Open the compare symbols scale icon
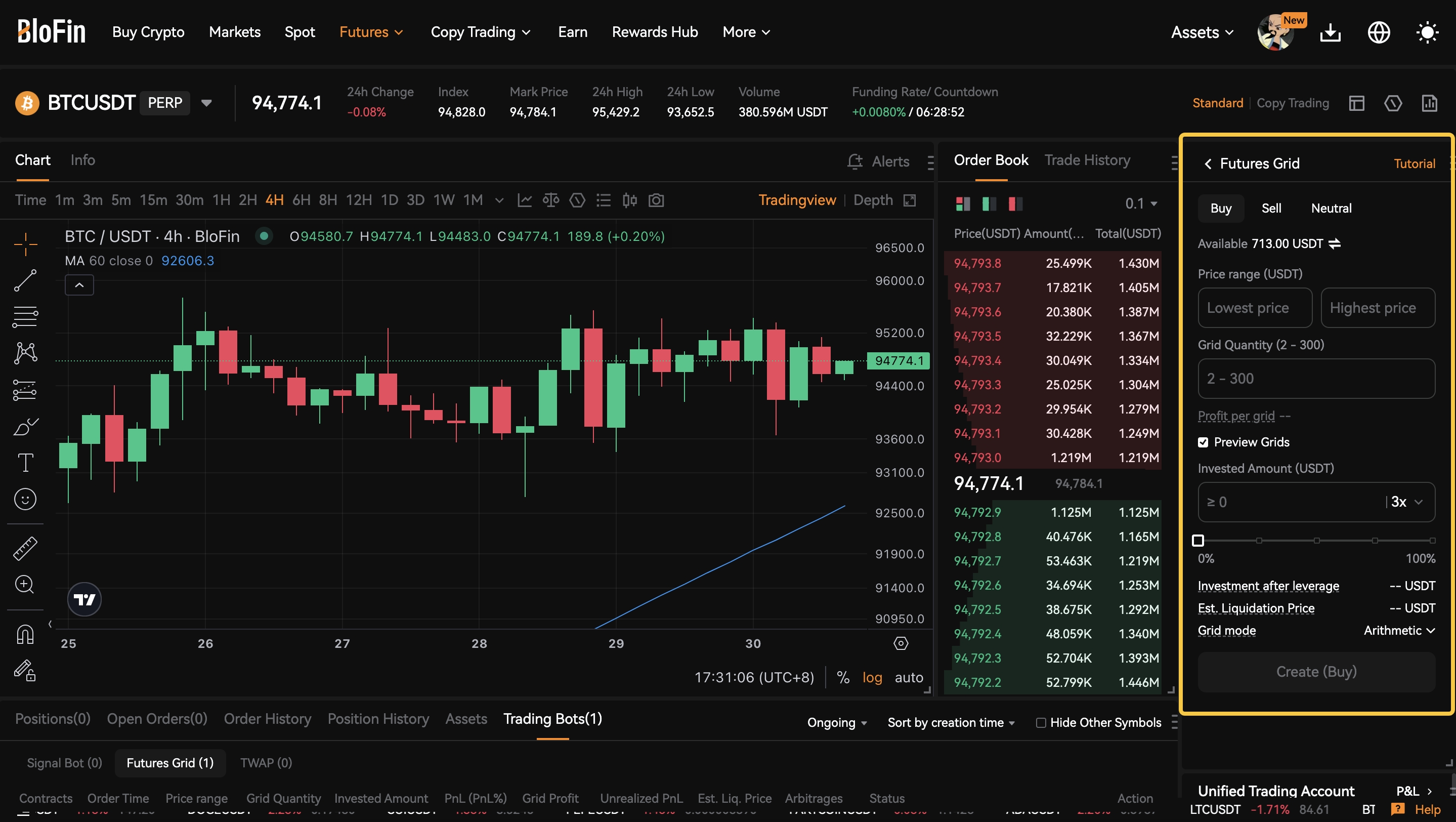 pyautogui.click(x=550, y=200)
